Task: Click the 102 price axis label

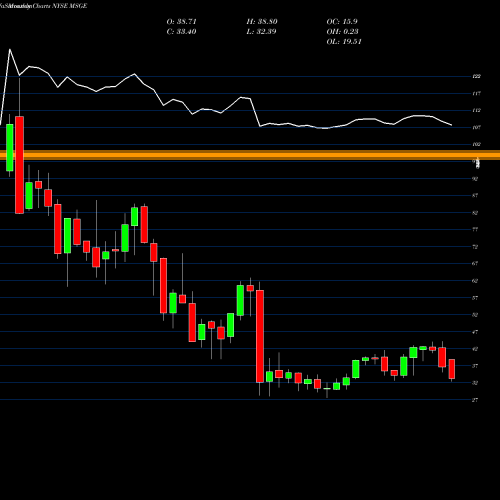Action: [x=477, y=144]
